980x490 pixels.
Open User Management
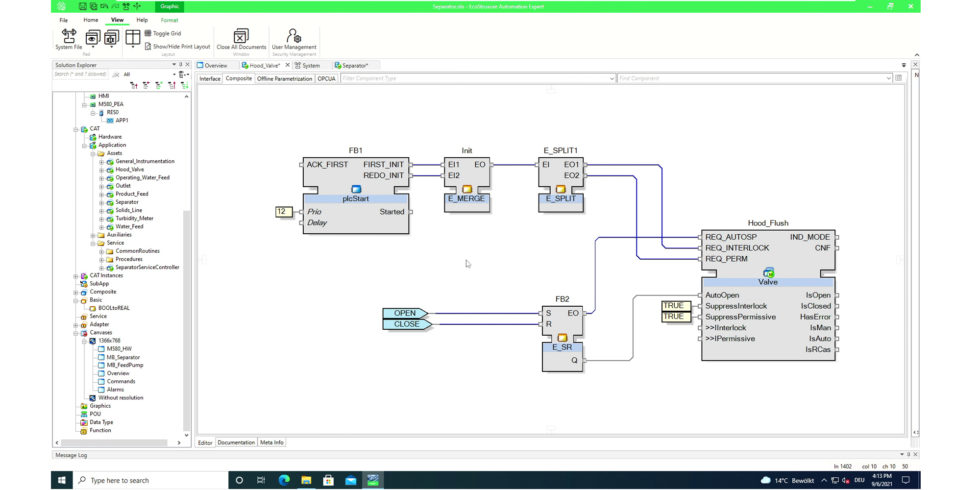294,37
